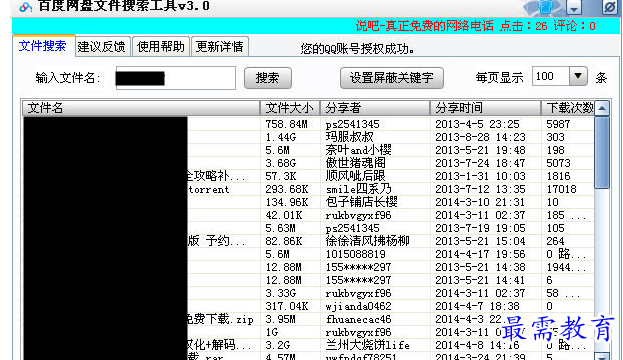Click sharer 徐徐清风拂杨柳
The width and height of the screenshot is (623, 360).
pos(368,241)
